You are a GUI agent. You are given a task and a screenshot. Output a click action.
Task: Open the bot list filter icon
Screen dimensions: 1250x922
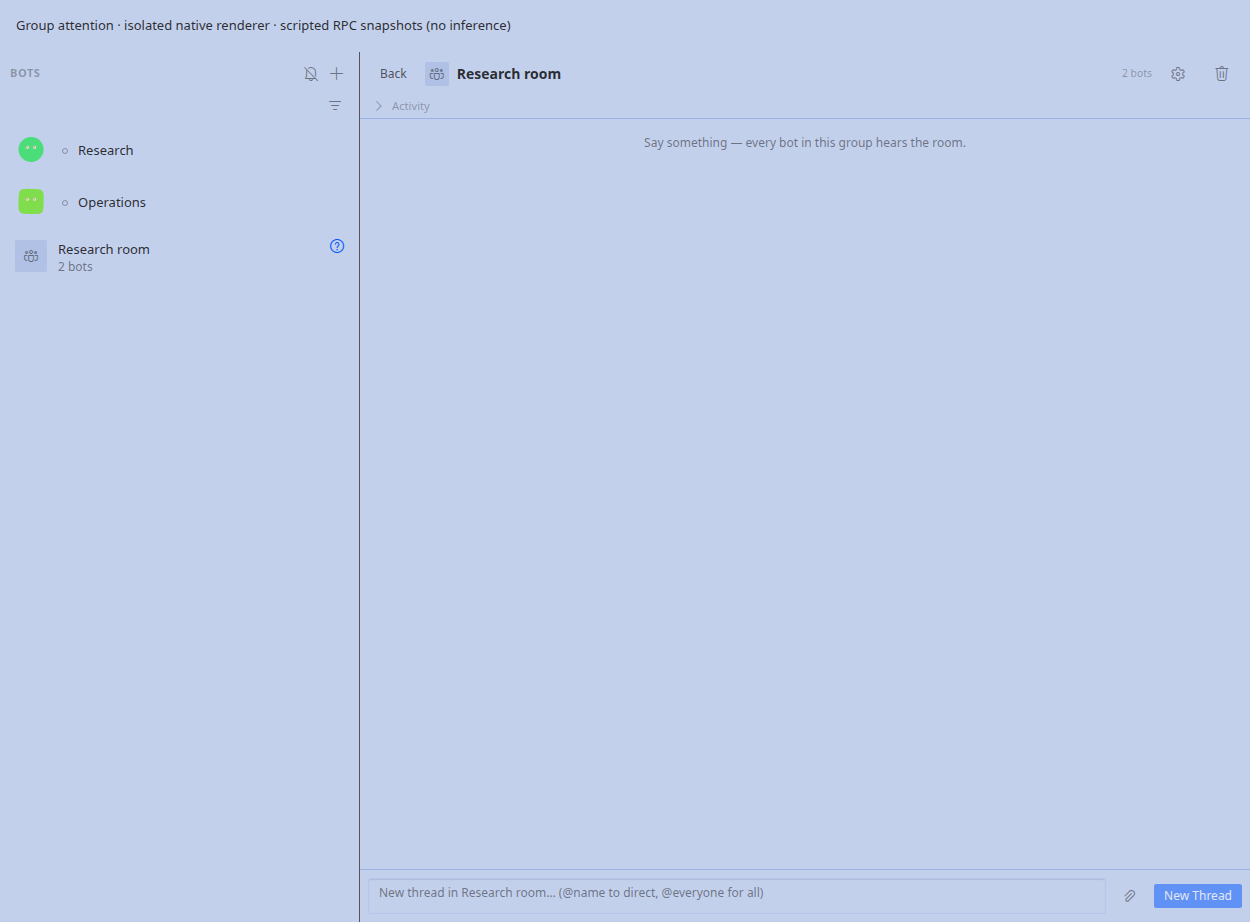pyautogui.click(x=335, y=105)
